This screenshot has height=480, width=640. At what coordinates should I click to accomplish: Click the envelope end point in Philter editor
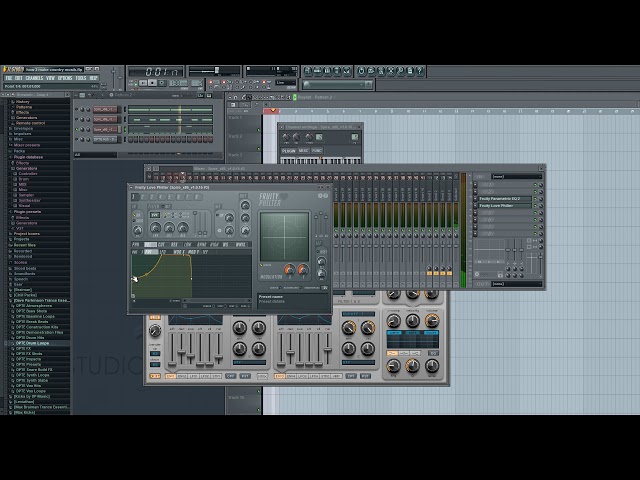tap(191, 279)
